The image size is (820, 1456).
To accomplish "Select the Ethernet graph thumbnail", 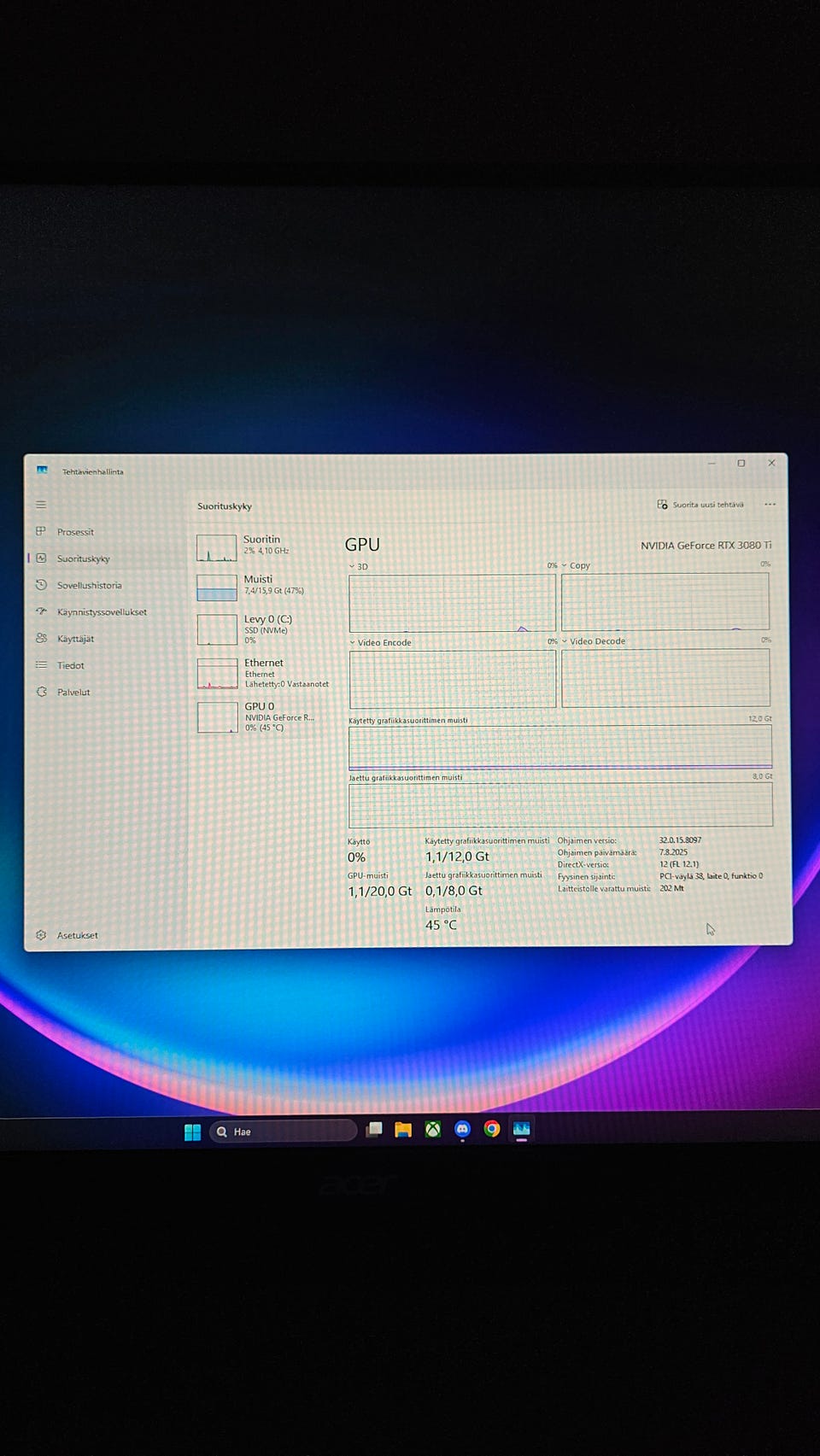I will pos(217,674).
